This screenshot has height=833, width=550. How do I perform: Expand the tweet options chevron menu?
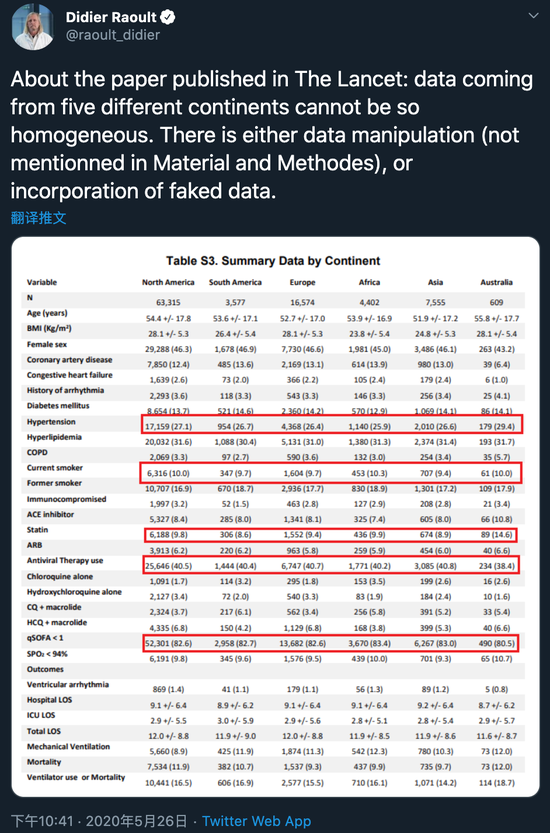(533, 16)
